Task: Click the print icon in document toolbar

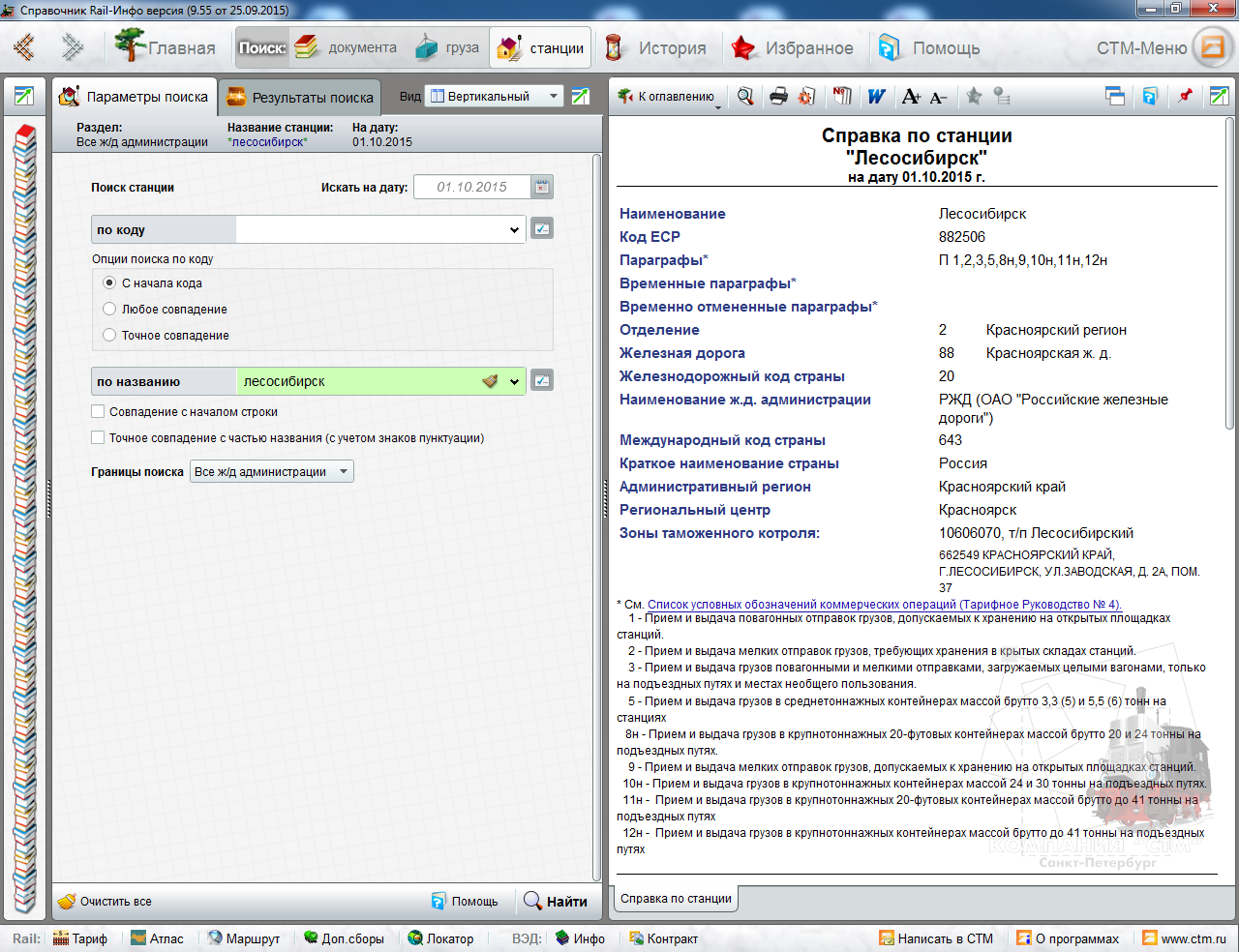Action: click(778, 96)
